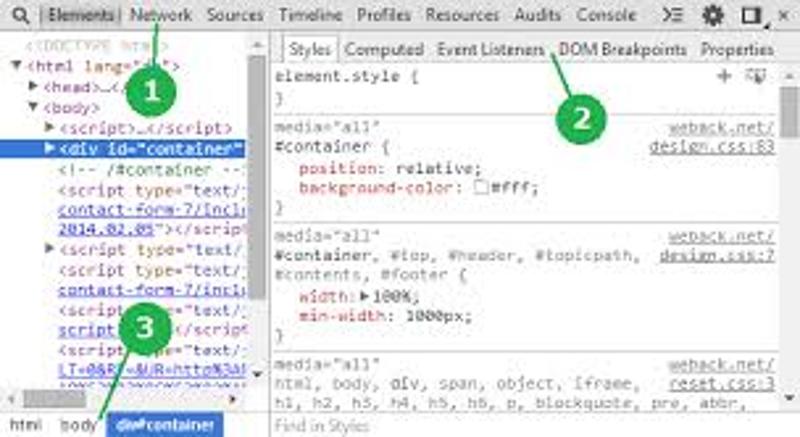
Task: Select body in the breadcrumb bar
Action: (x=78, y=425)
